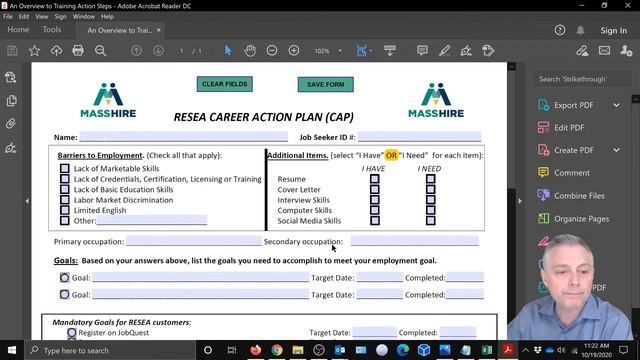Switch to the Tools tab
Image resolution: width=640 pixels, height=360 pixels.
click(x=52, y=30)
